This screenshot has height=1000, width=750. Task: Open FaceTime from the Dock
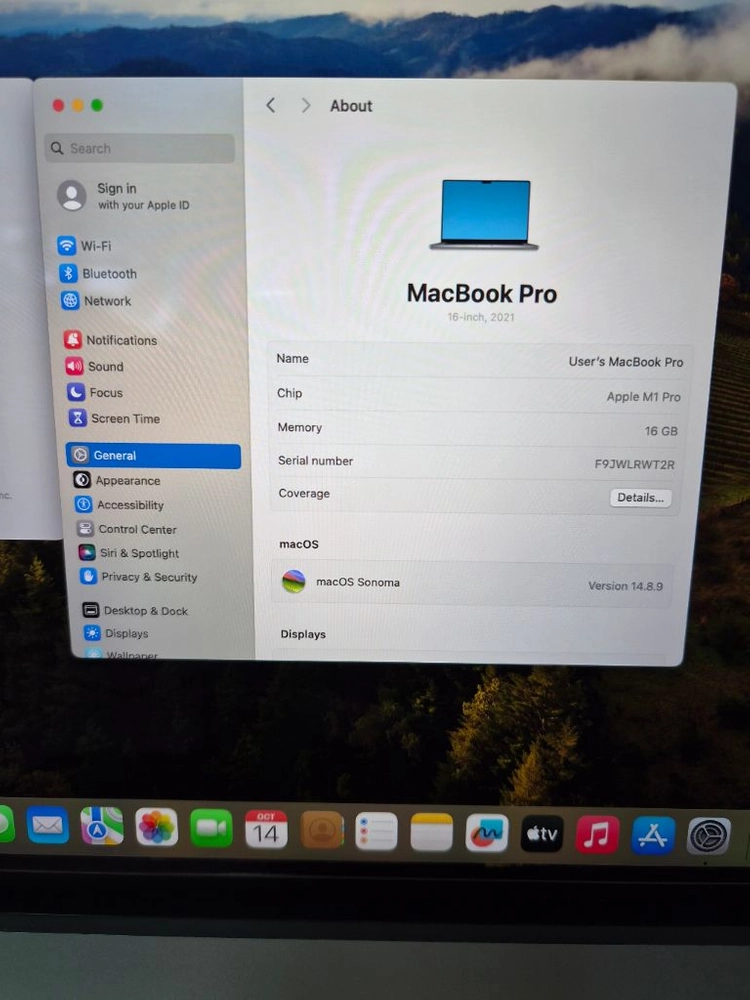click(212, 828)
